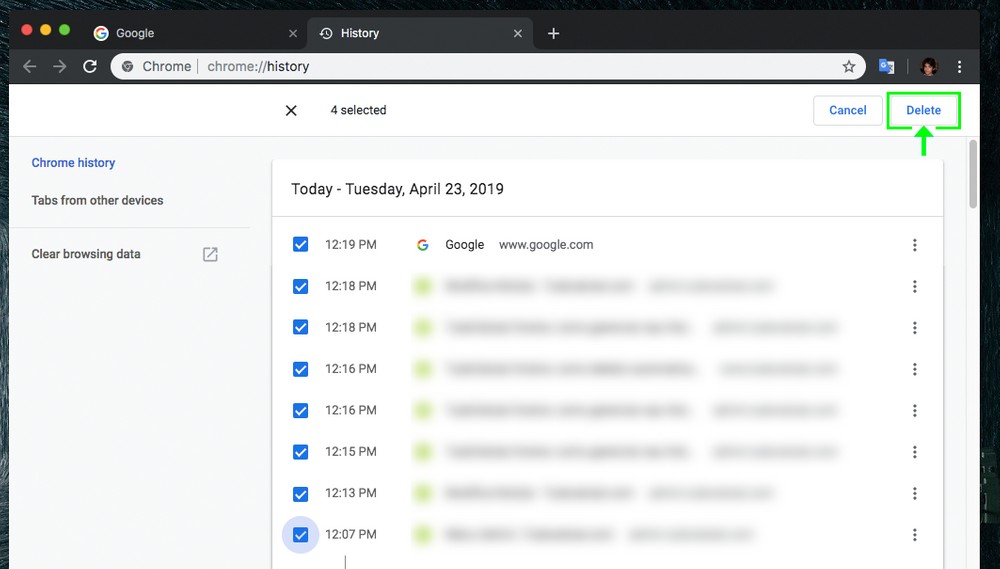
Task: Open the Google Translate extension icon
Action: pyautogui.click(x=886, y=67)
